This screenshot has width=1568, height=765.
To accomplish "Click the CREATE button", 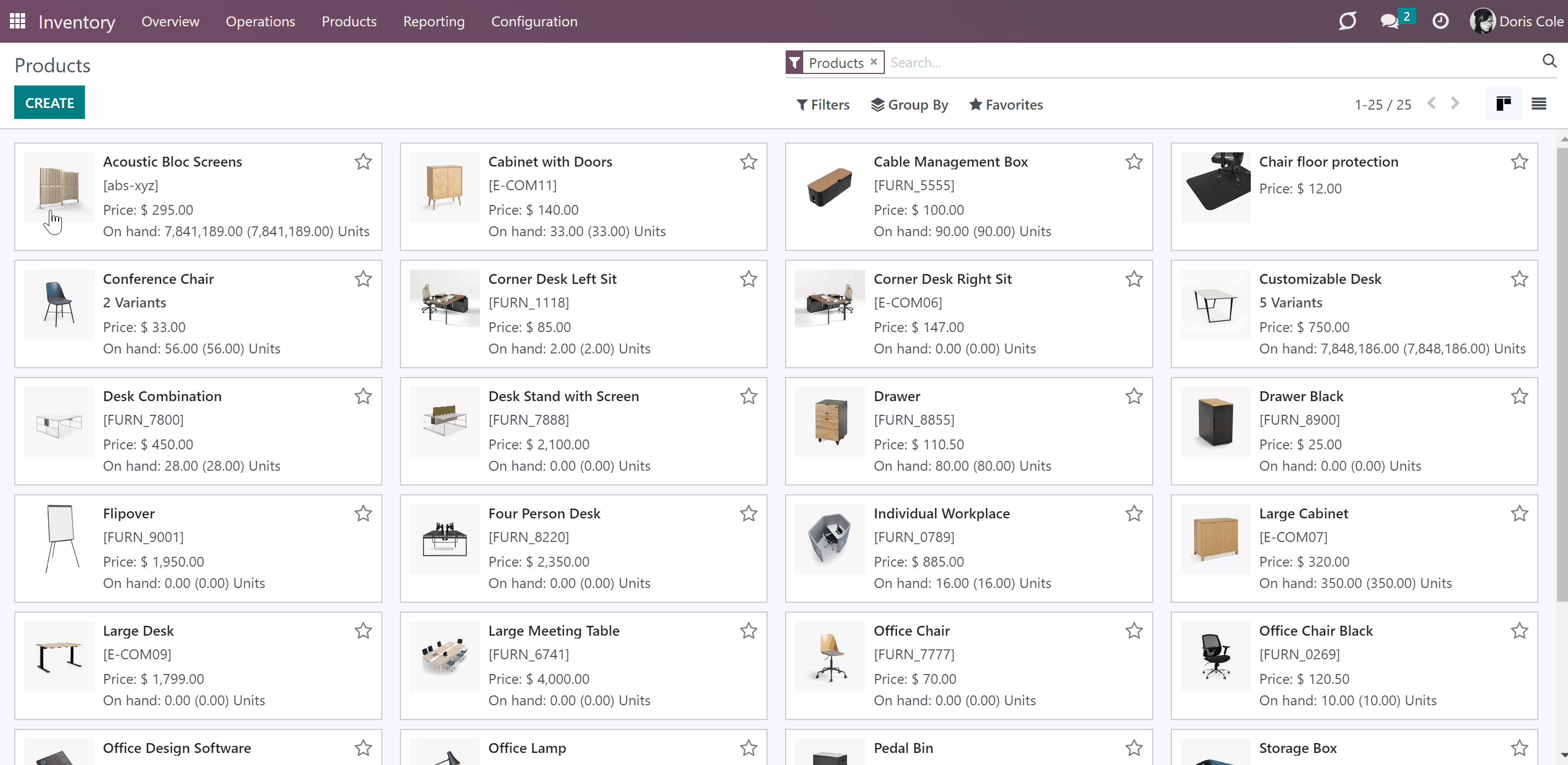I will tap(49, 102).
